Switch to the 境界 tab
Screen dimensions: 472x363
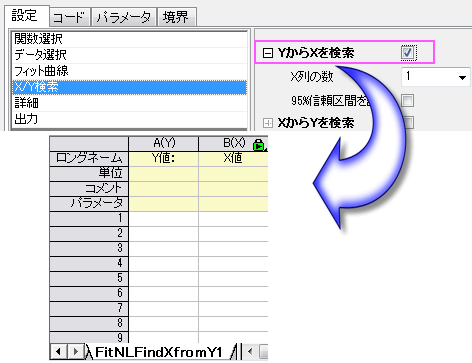(x=176, y=17)
